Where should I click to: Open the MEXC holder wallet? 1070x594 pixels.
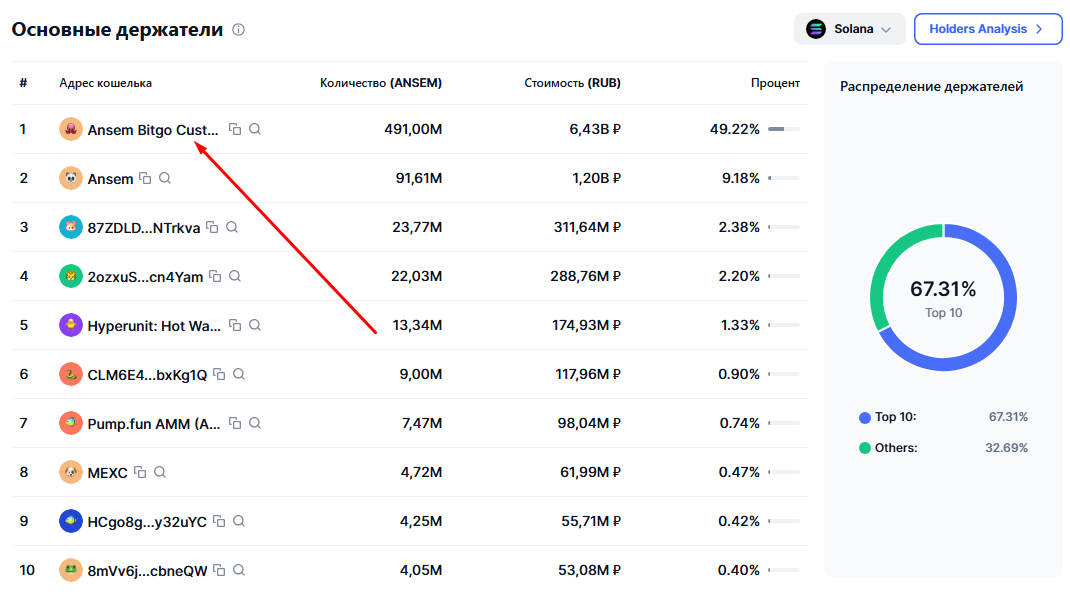point(107,472)
